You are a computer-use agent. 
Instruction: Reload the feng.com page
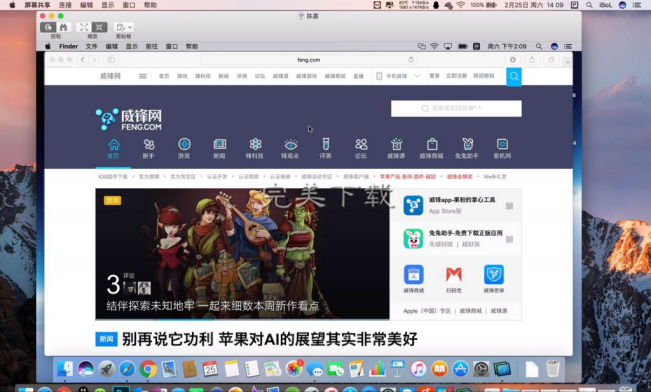click(x=411, y=60)
